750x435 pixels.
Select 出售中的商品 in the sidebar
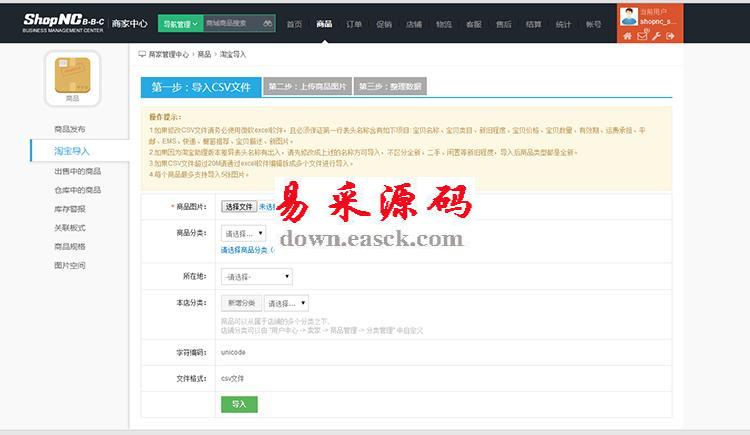click(77, 171)
